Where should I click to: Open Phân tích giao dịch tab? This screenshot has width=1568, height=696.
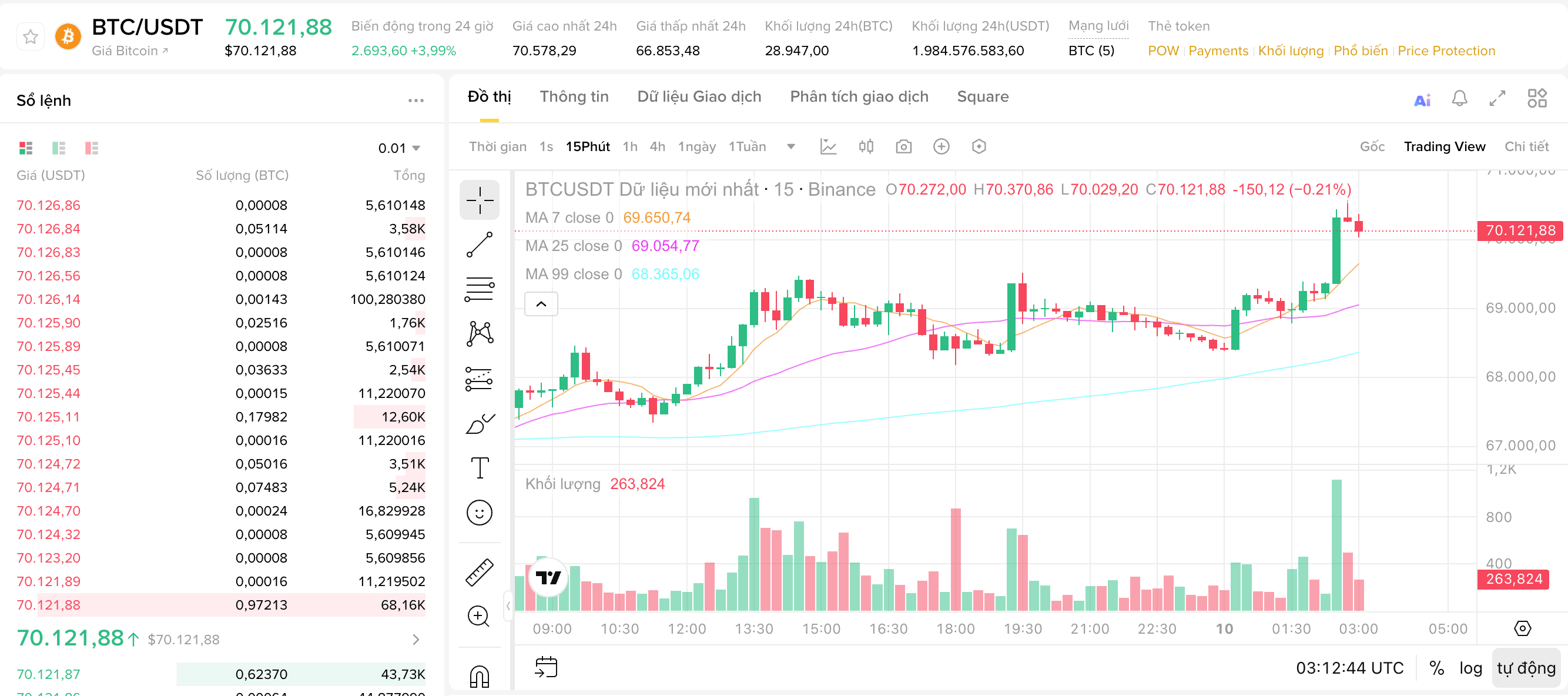tap(858, 97)
